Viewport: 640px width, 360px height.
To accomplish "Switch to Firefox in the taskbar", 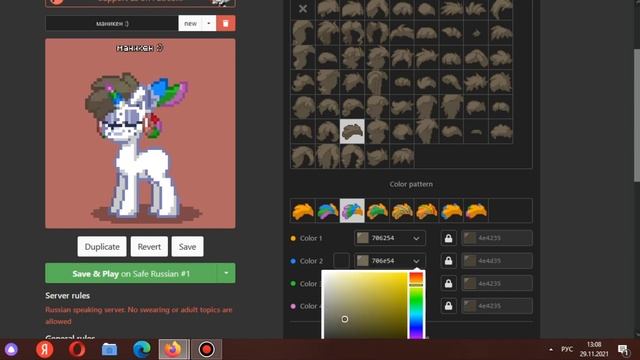I will pyautogui.click(x=174, y=349).
